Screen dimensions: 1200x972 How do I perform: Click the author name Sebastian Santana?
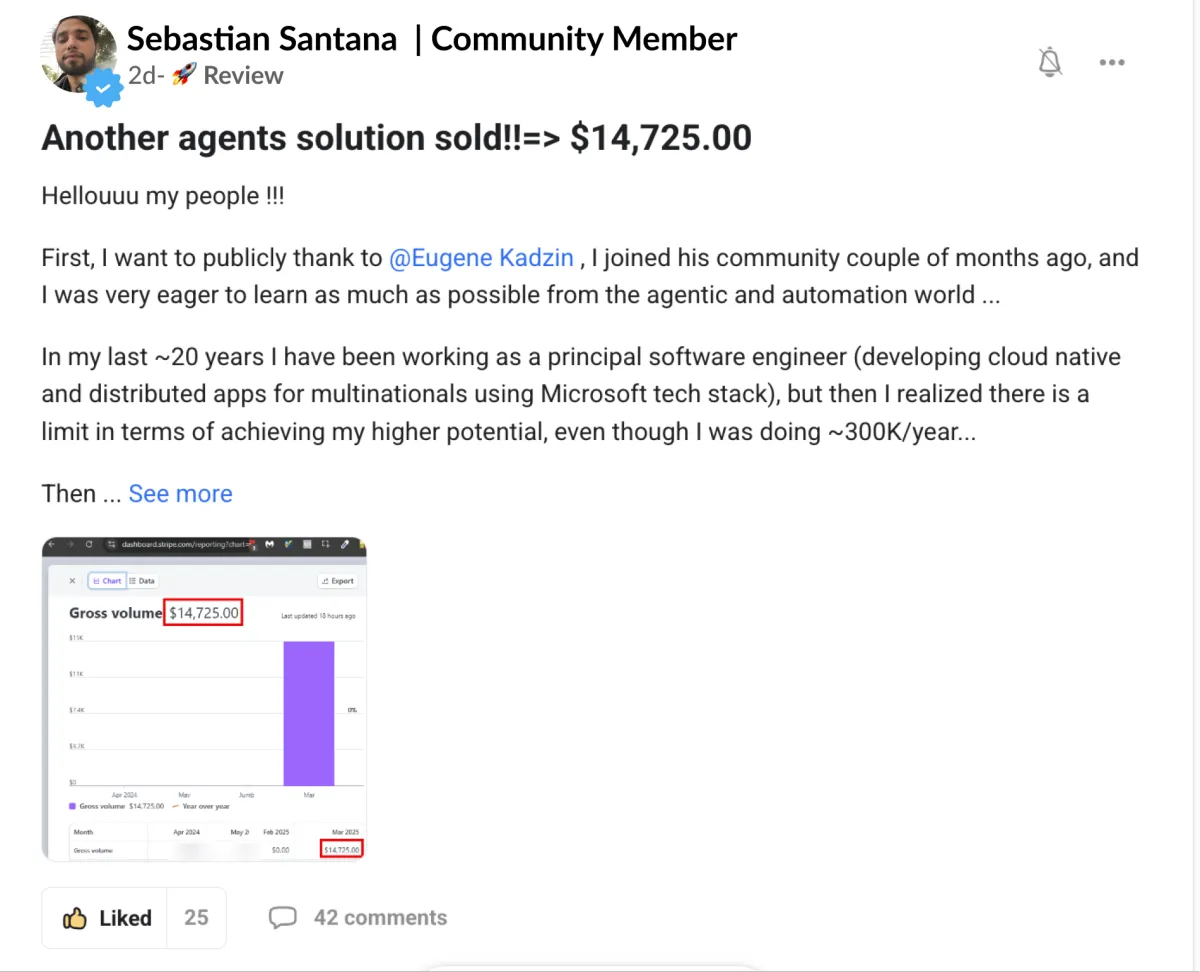262,39
